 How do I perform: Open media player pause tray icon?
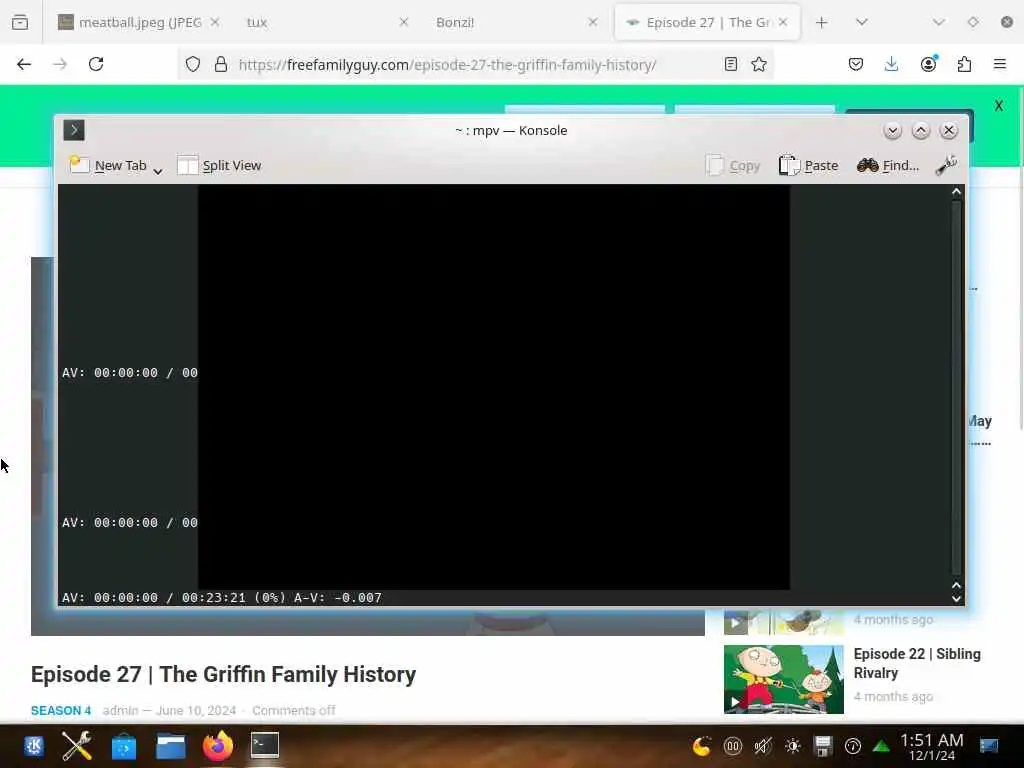pos(733,745)
